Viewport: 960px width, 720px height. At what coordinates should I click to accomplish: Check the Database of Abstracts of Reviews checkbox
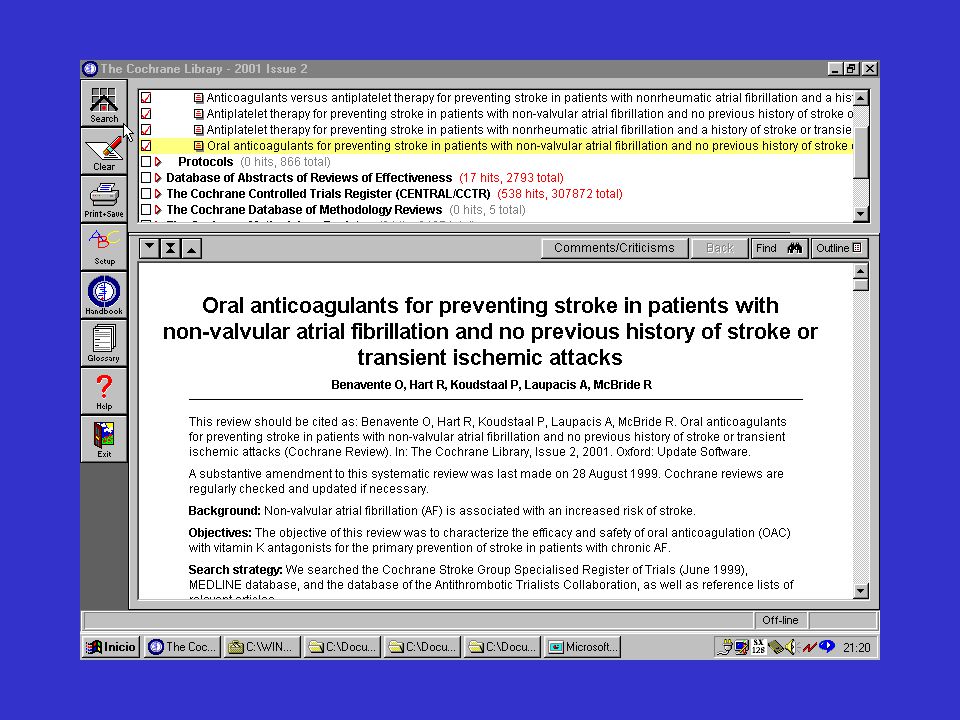click(x=146, y=178)
